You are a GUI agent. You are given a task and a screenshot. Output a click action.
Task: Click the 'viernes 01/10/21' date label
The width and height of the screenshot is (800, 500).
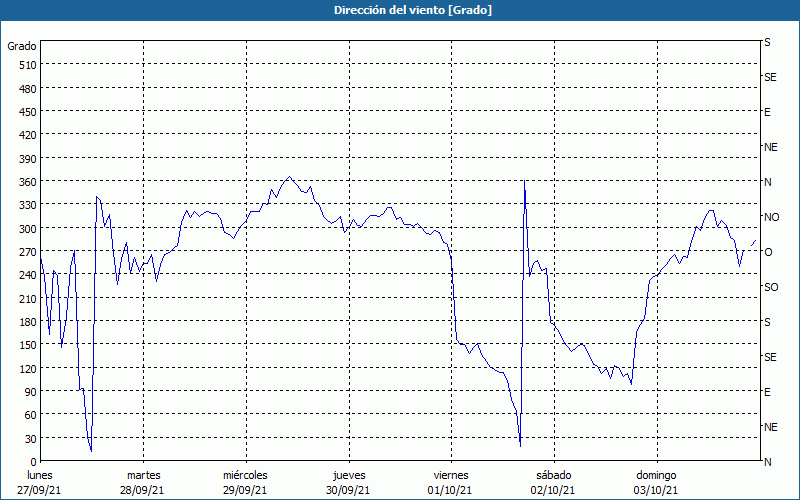click(x=451, y=483)
